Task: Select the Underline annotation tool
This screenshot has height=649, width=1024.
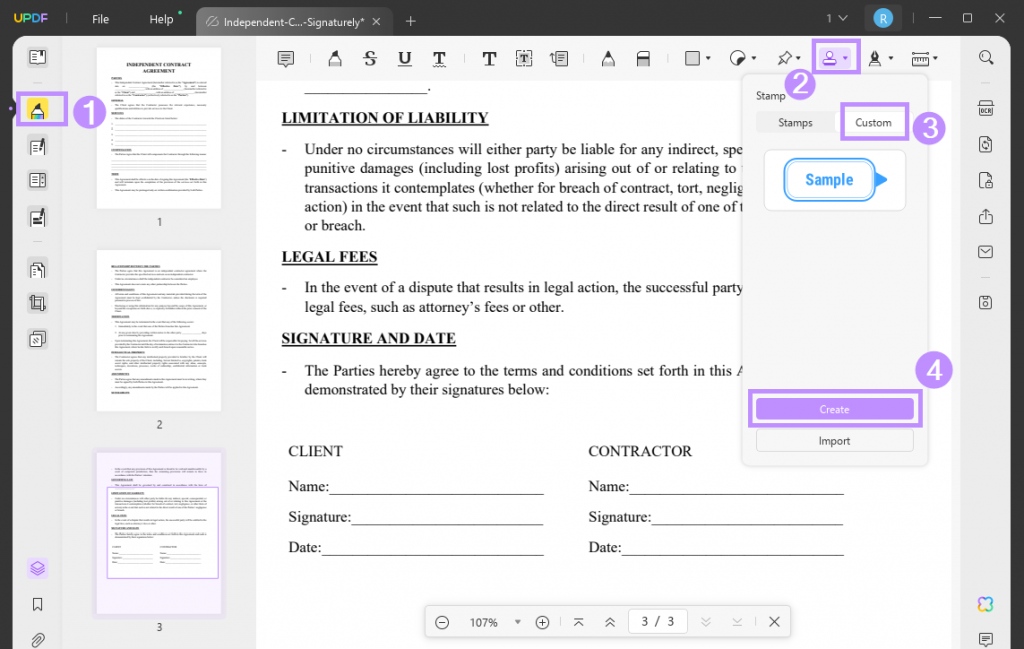Action: tap(404, 57)
